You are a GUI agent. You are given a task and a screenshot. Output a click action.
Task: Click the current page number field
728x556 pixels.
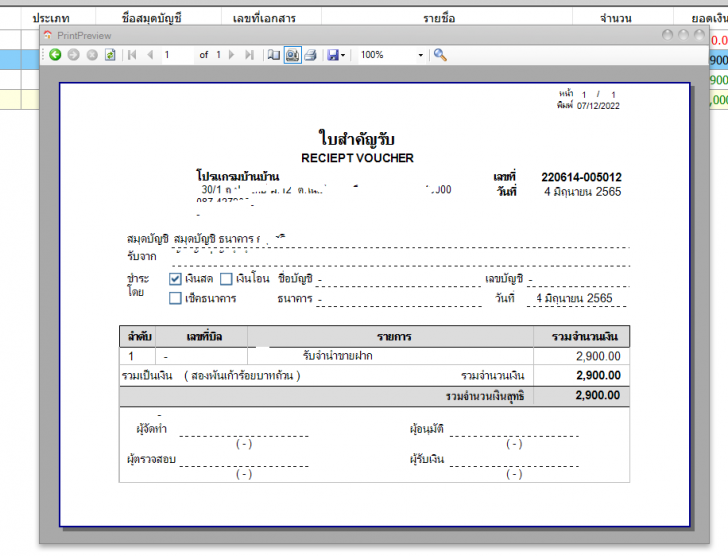[x=178, y=55]
